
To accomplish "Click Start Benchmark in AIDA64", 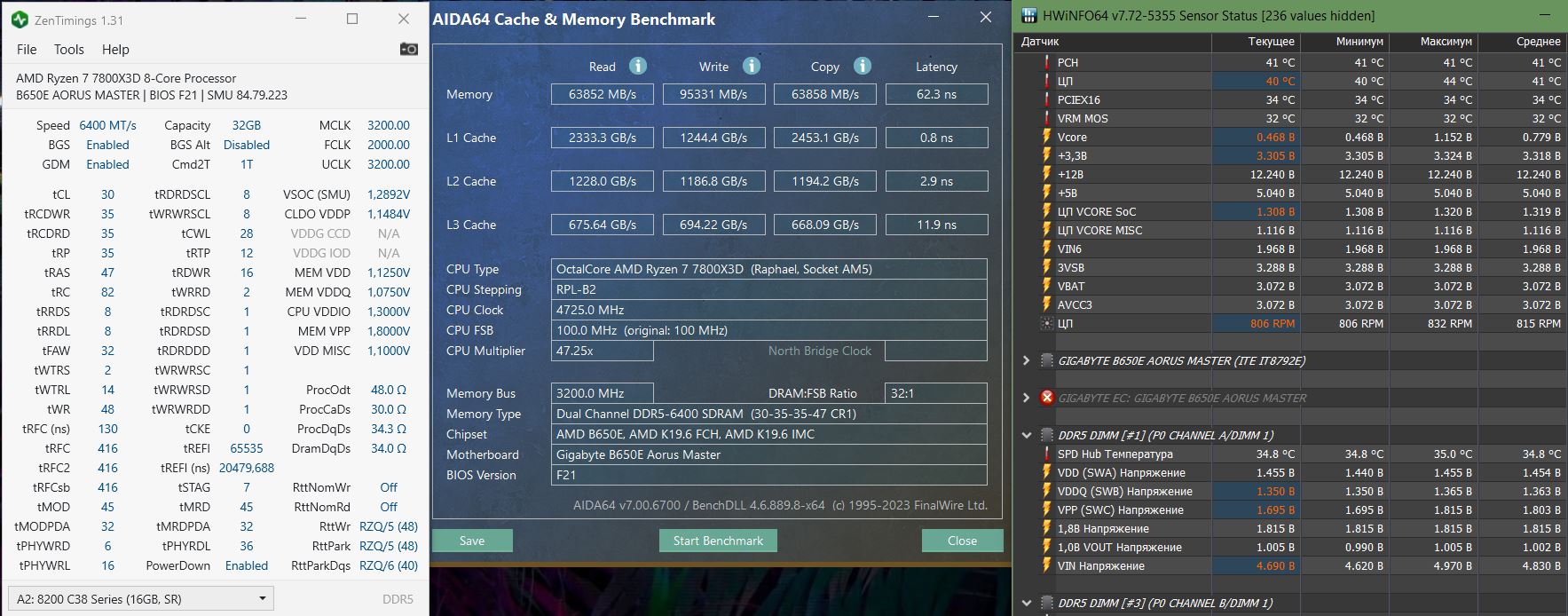I will [x=718, y=541].
